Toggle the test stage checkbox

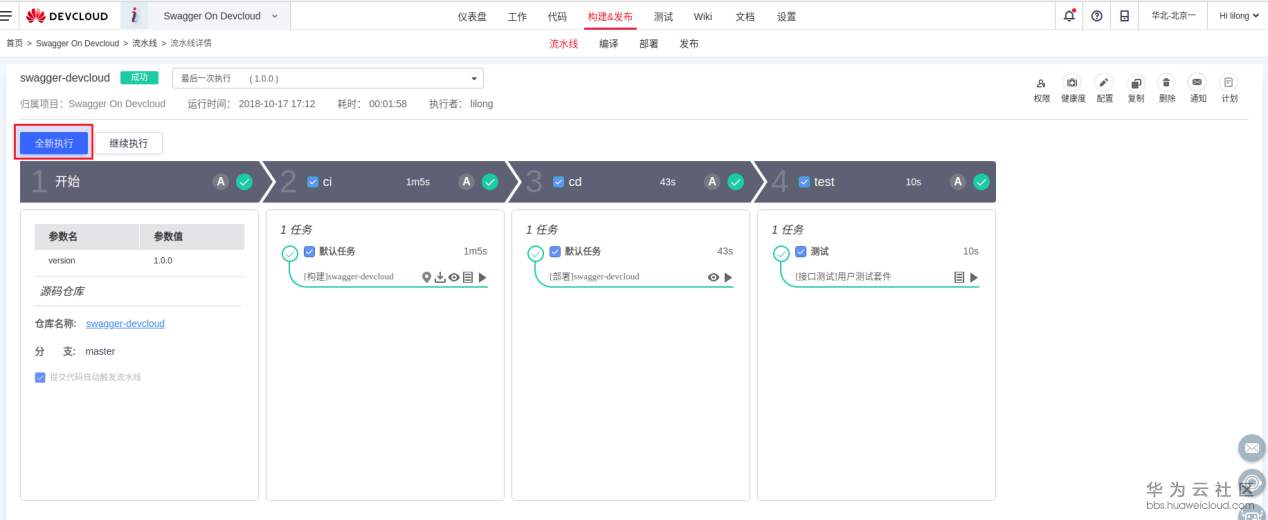(x=804, y=182)
